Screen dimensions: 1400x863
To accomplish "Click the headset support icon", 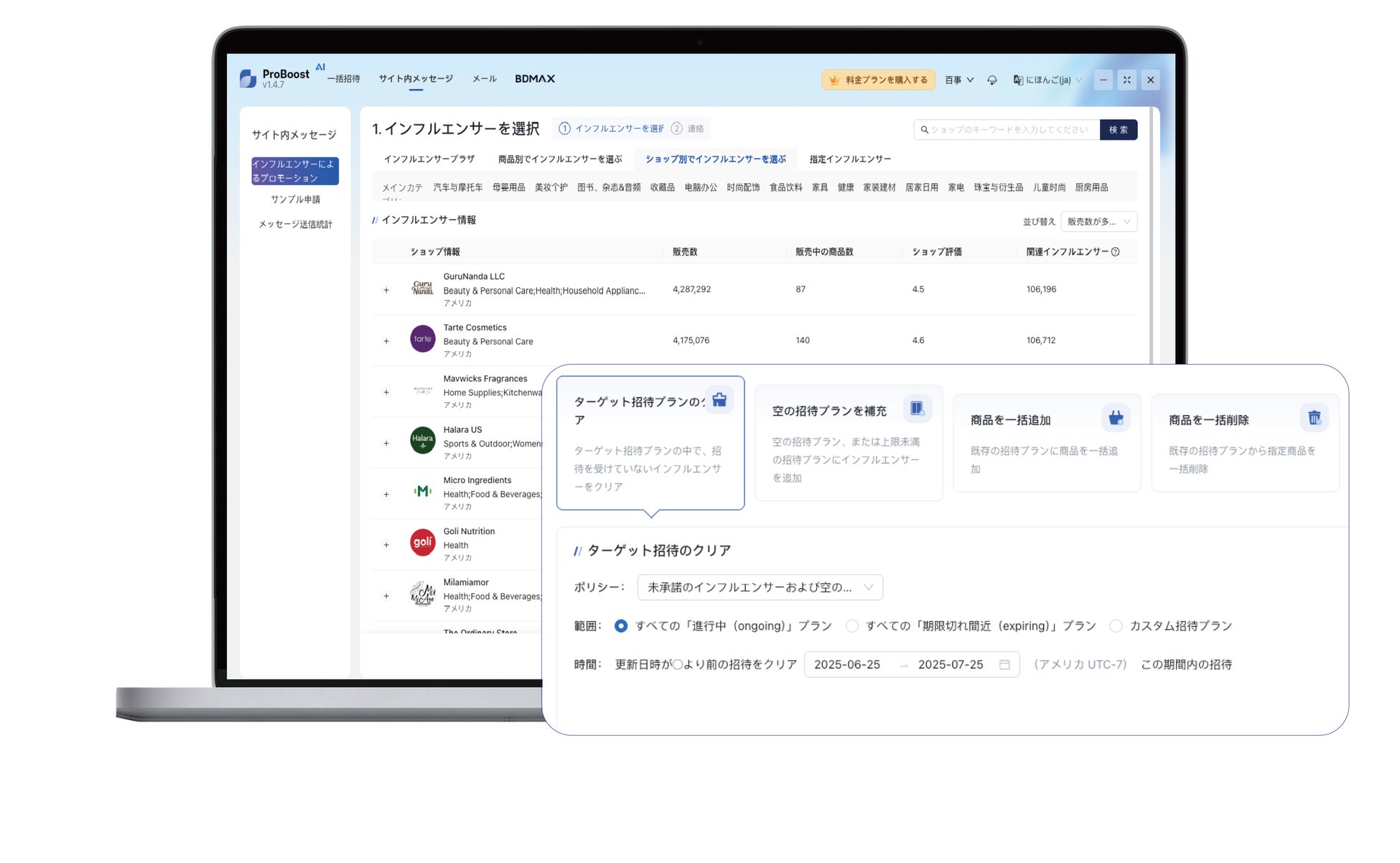I will pos(991,80).
